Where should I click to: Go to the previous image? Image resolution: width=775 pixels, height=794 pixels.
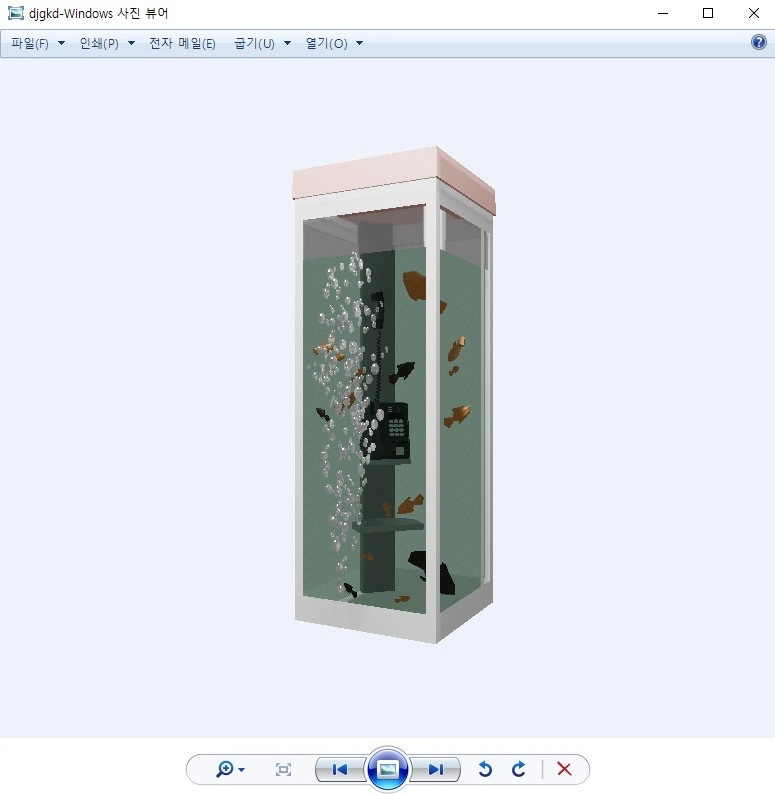point(340,769)
